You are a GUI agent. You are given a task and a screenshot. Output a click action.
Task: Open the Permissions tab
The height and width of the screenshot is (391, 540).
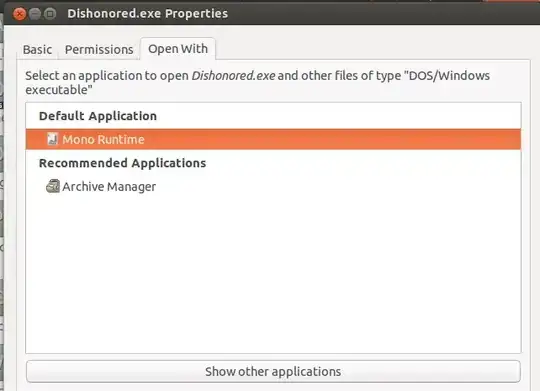pyautogui.click(x=99, y=50)
